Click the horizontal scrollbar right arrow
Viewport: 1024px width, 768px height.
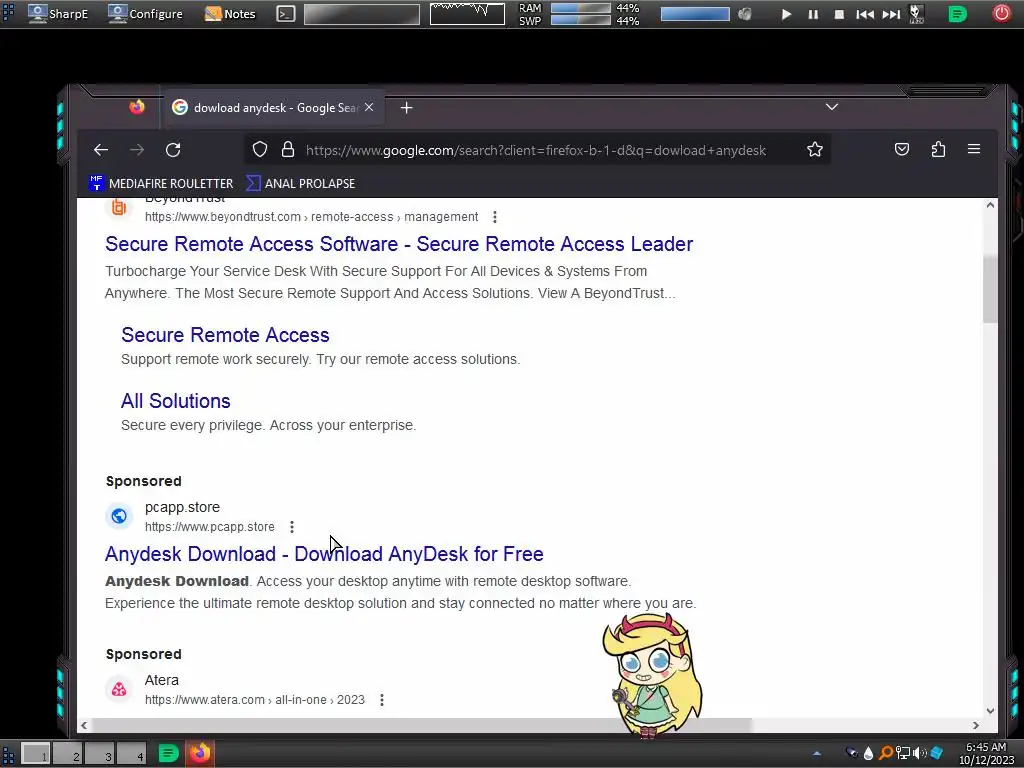(x=976, y=725)
